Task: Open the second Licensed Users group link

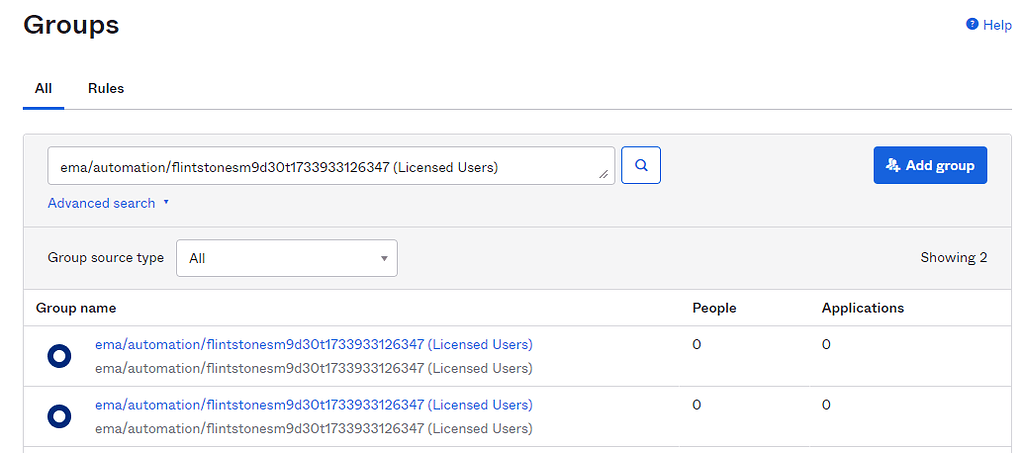Action: pos(313,405)
